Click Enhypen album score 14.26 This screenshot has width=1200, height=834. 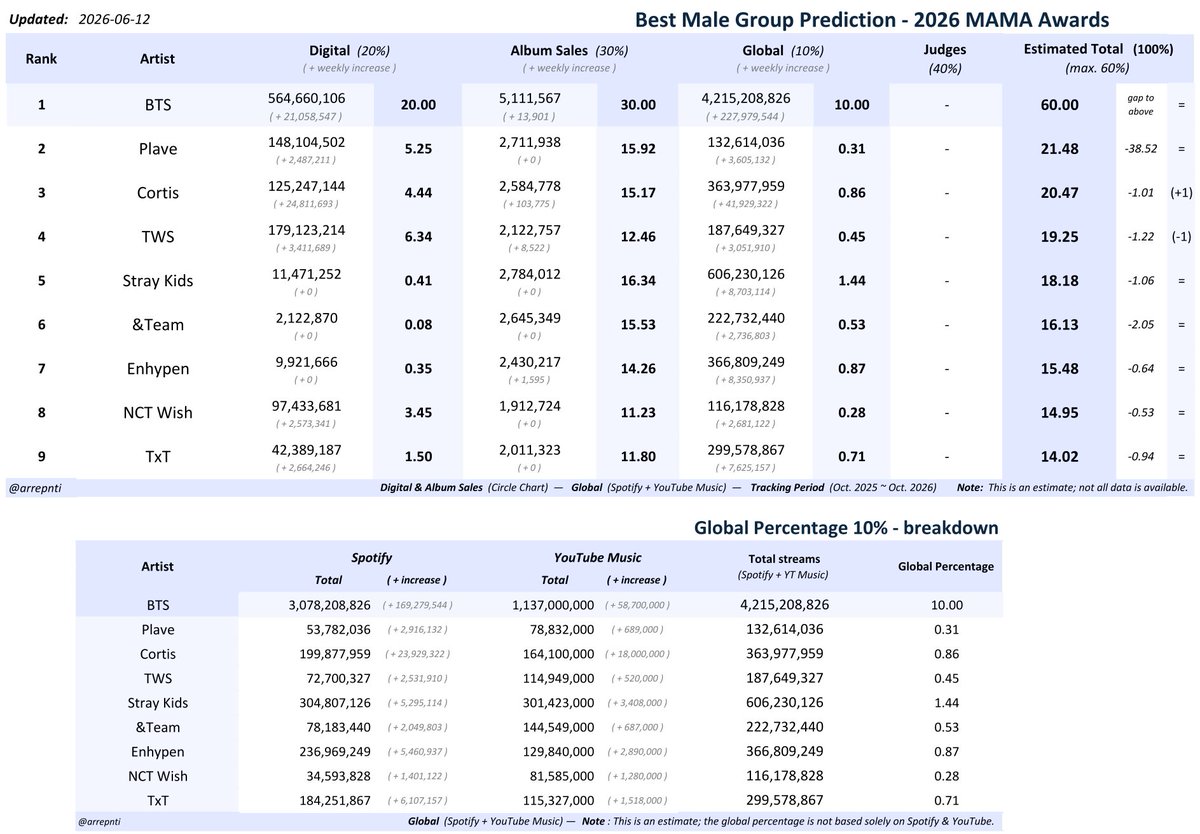[638, 369]
